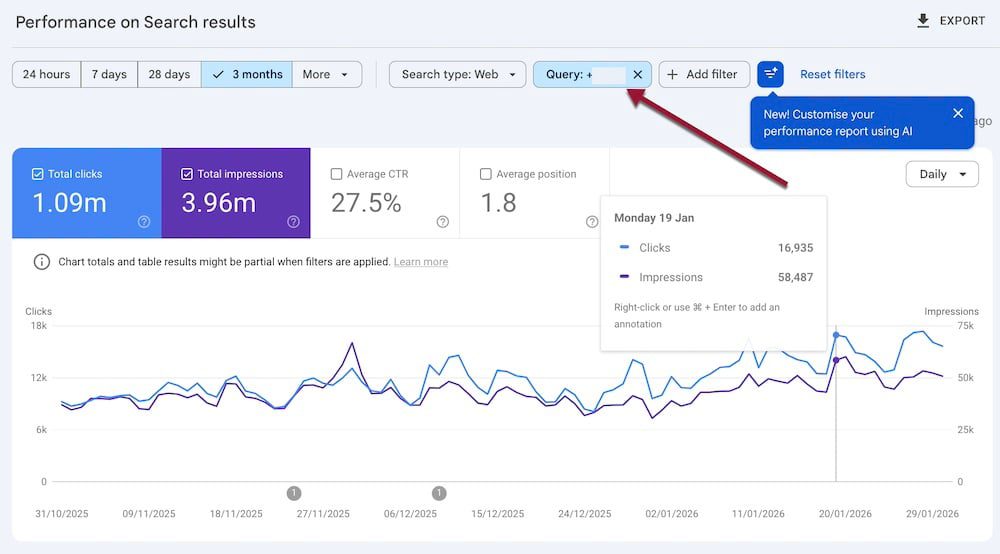Uncheck the Total clicks checkbox
The image size is (1000, 554).
[38, 174]
